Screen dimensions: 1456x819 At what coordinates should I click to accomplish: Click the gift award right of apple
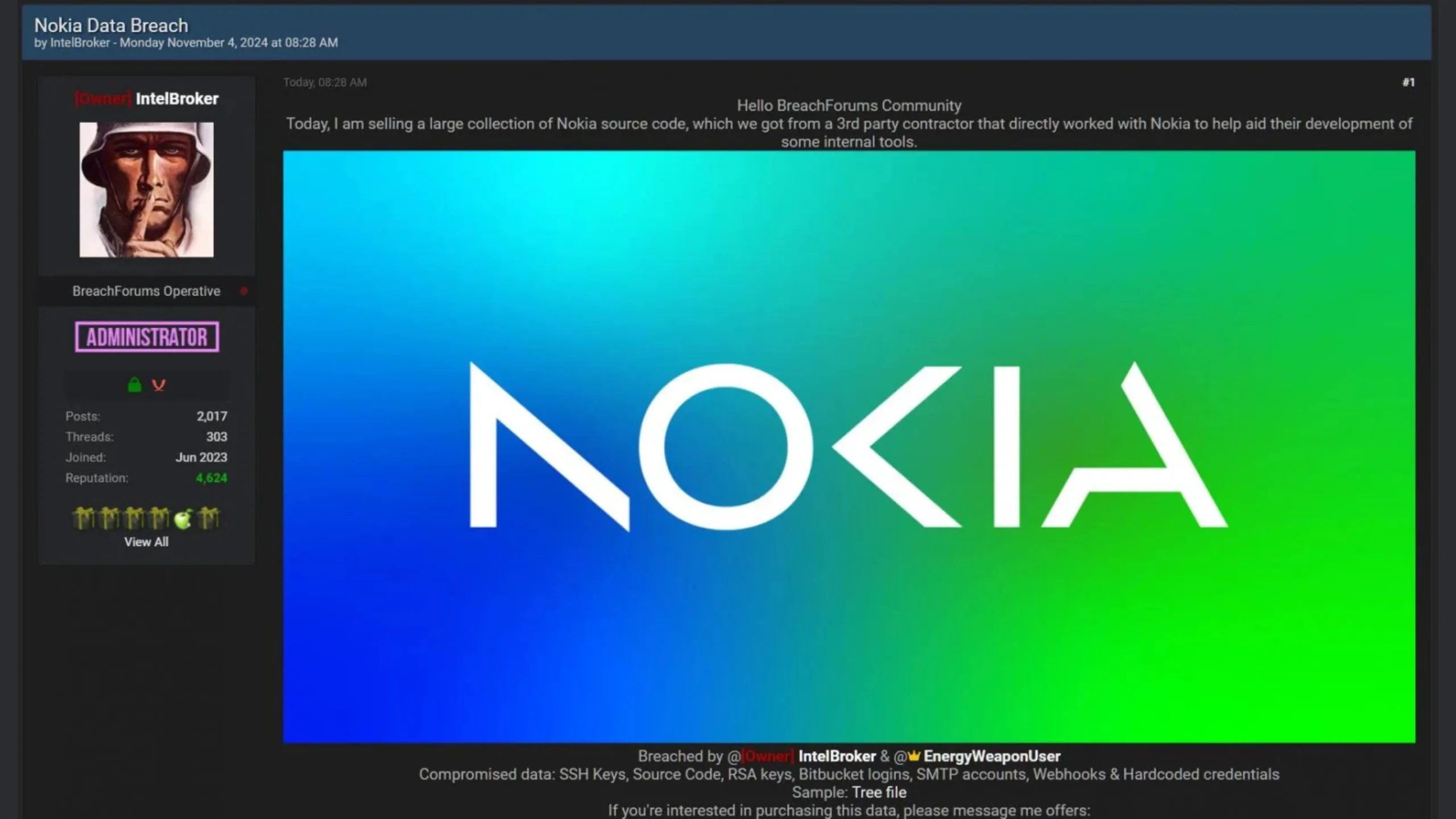[209, 518]
